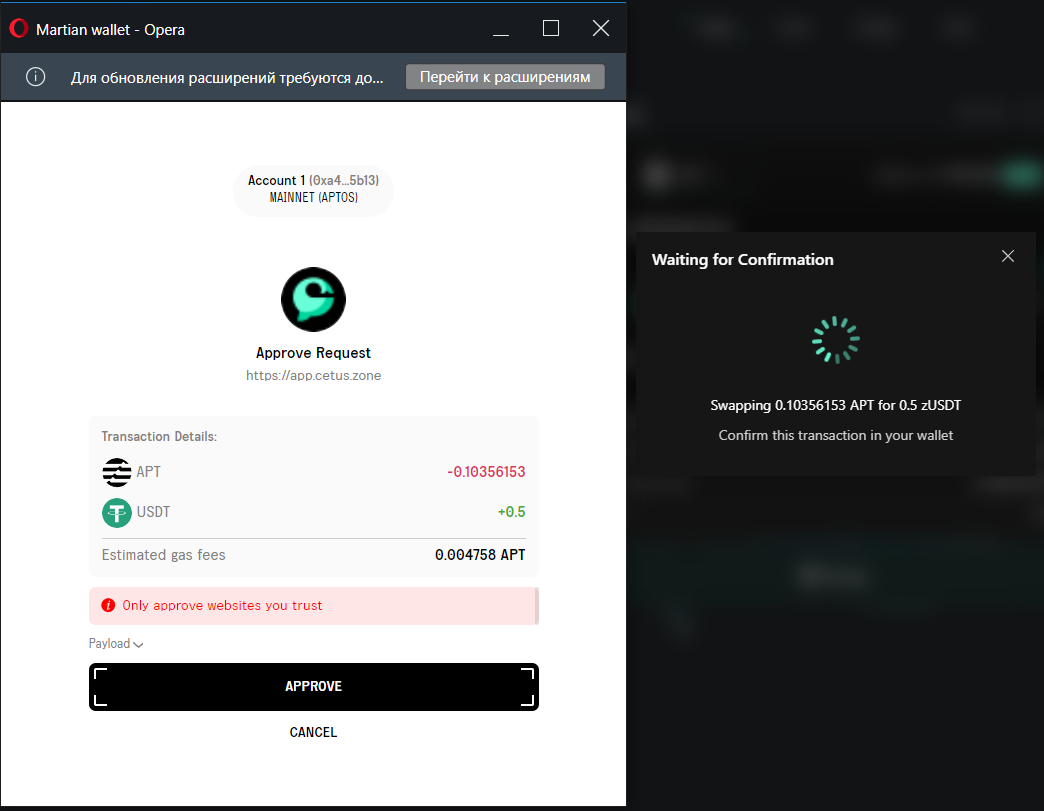Toggle the MAINNET (APTOS) network label
1044x811 pixels.
(x=313, y=197)
